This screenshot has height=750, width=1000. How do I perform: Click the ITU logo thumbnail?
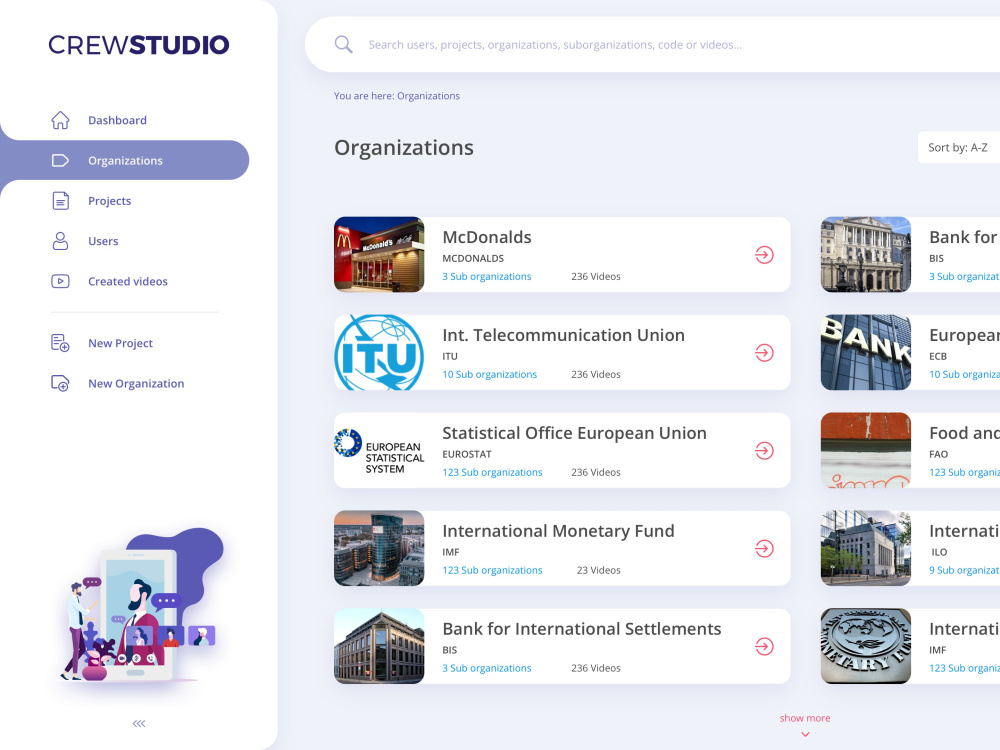[379, 353]
